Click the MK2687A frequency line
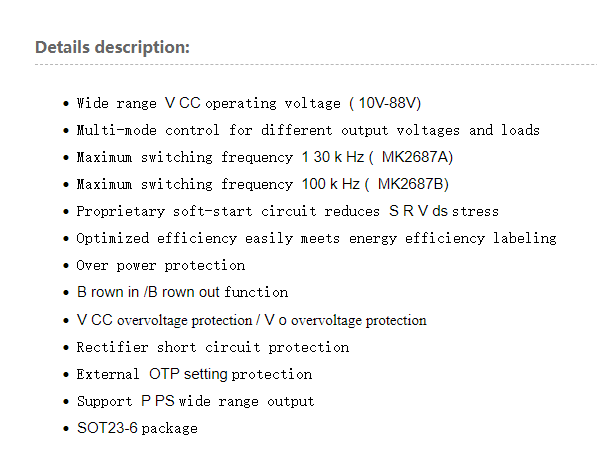This screenshot has width=597, height=463. click(x=265, y=157)
